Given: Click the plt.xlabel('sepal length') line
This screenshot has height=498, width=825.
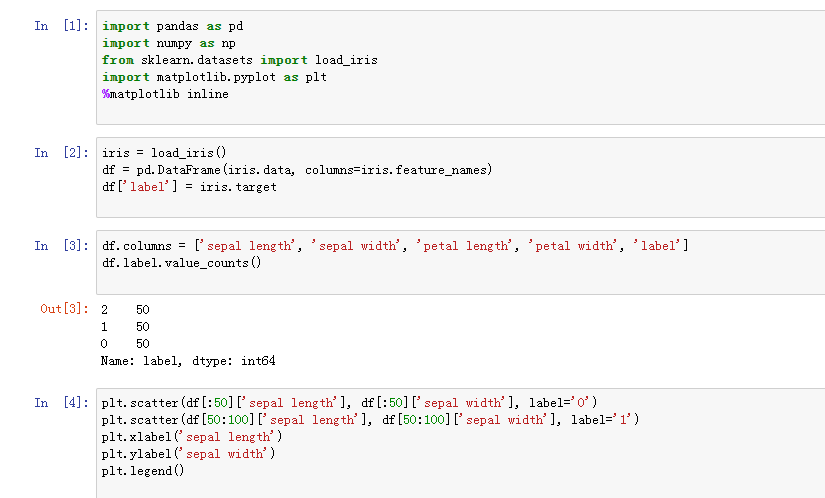Looking at the screenshot, I should pyautogui.click(x=192, y=437).
